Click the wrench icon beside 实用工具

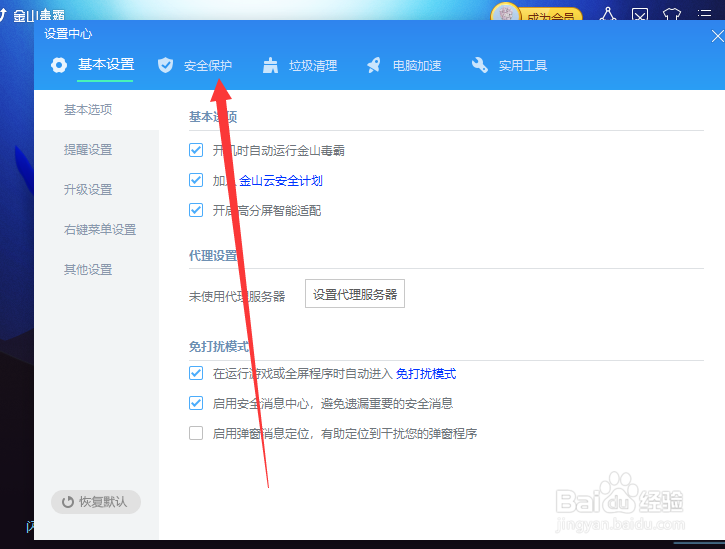click(x=479, y=65)
